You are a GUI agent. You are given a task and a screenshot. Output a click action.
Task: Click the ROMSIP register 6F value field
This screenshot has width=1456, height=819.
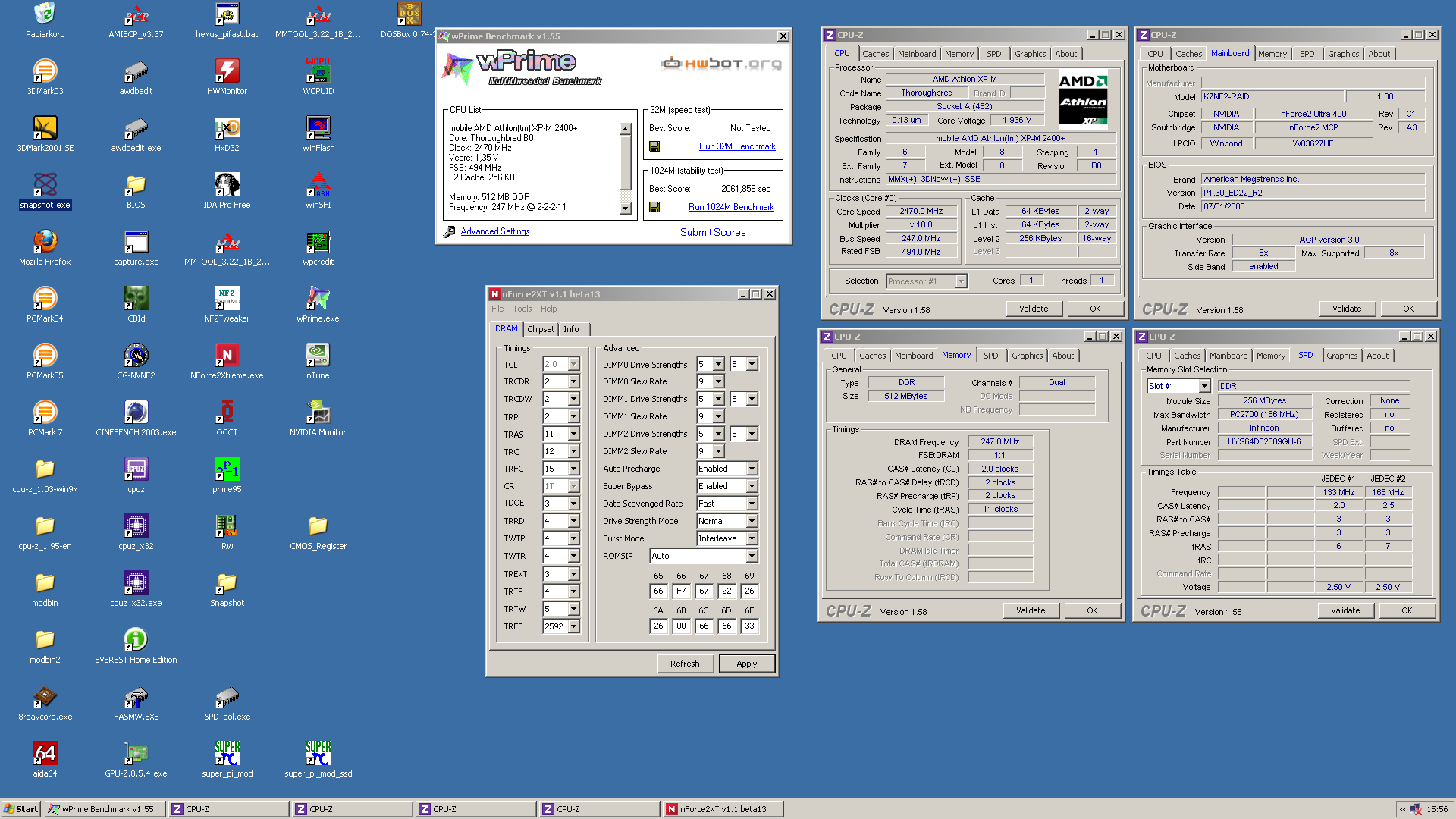pyautogui.click(x=749, y=626)
